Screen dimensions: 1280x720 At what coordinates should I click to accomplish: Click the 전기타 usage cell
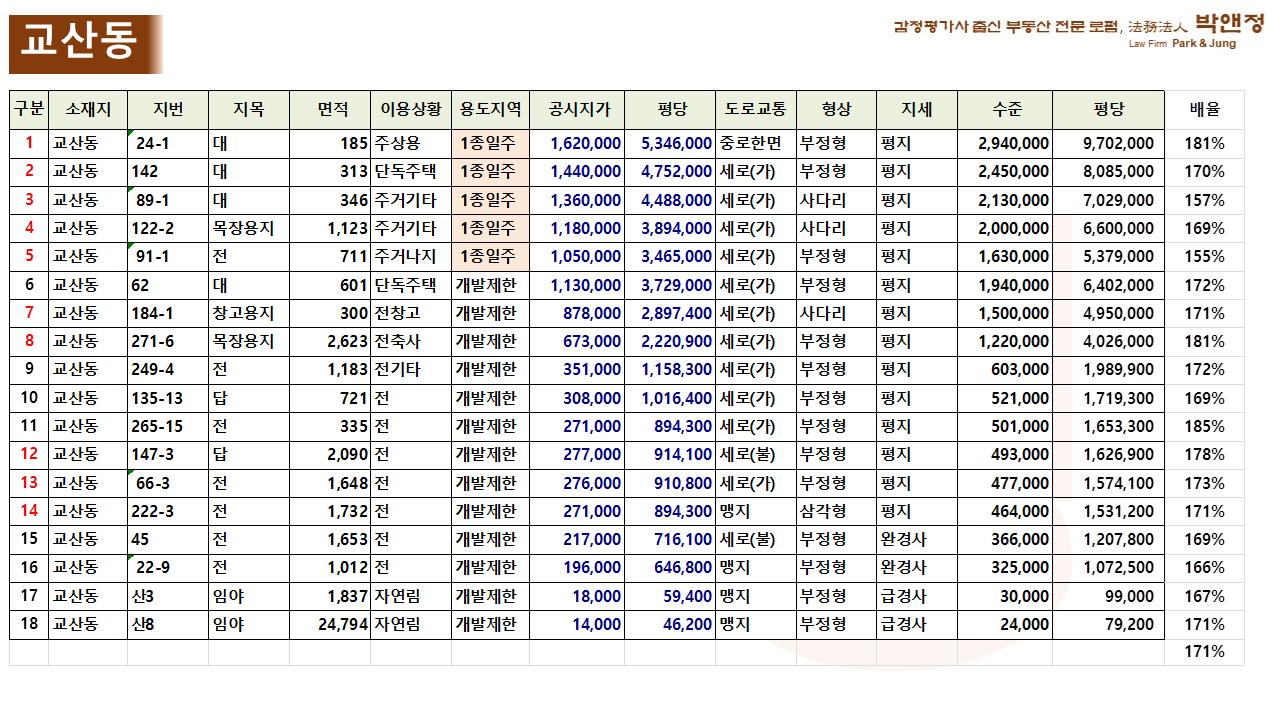411,370
